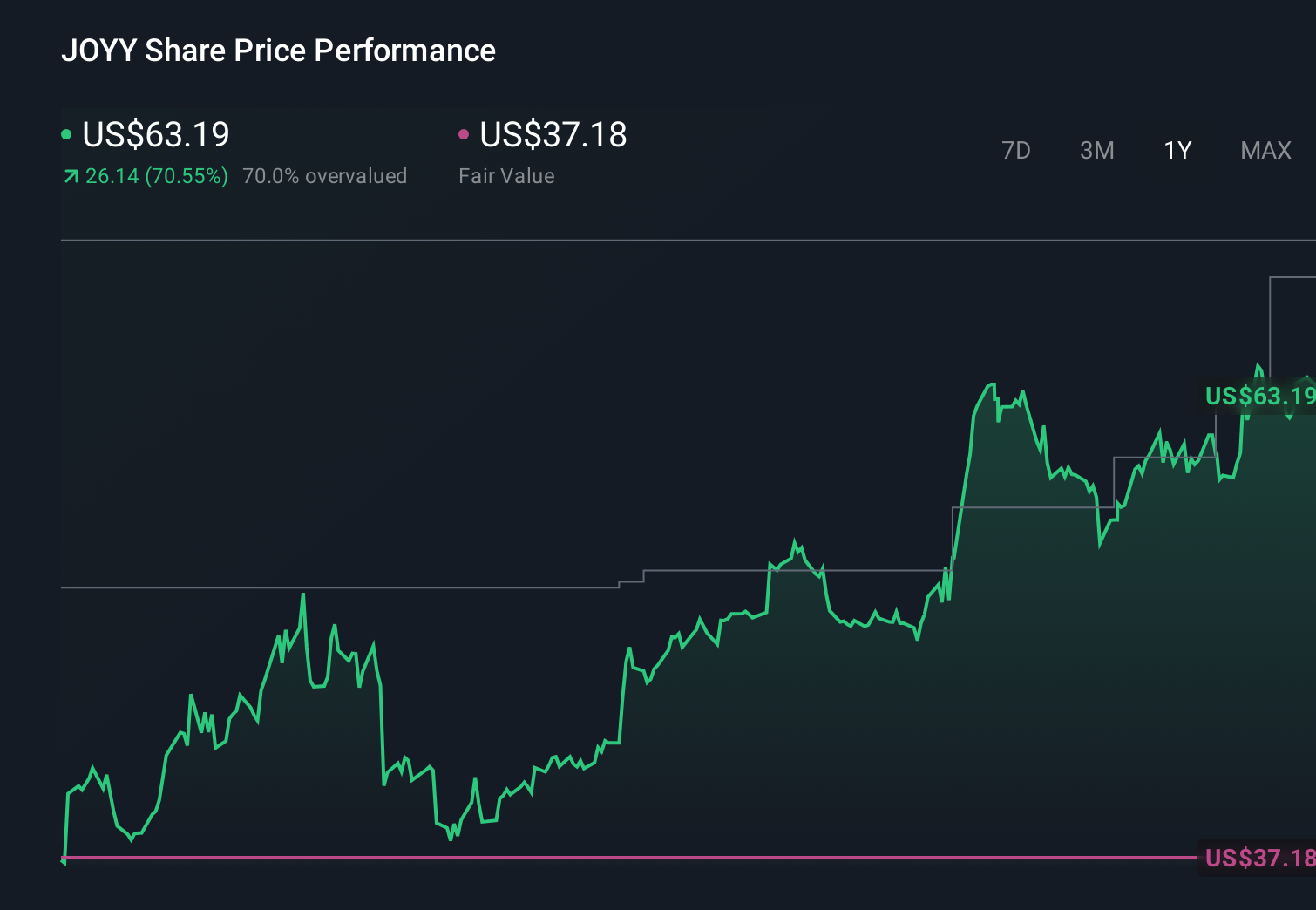Click the green upward trend arrow icon
The image size is (1316, 910).
(x=71, y=176)
